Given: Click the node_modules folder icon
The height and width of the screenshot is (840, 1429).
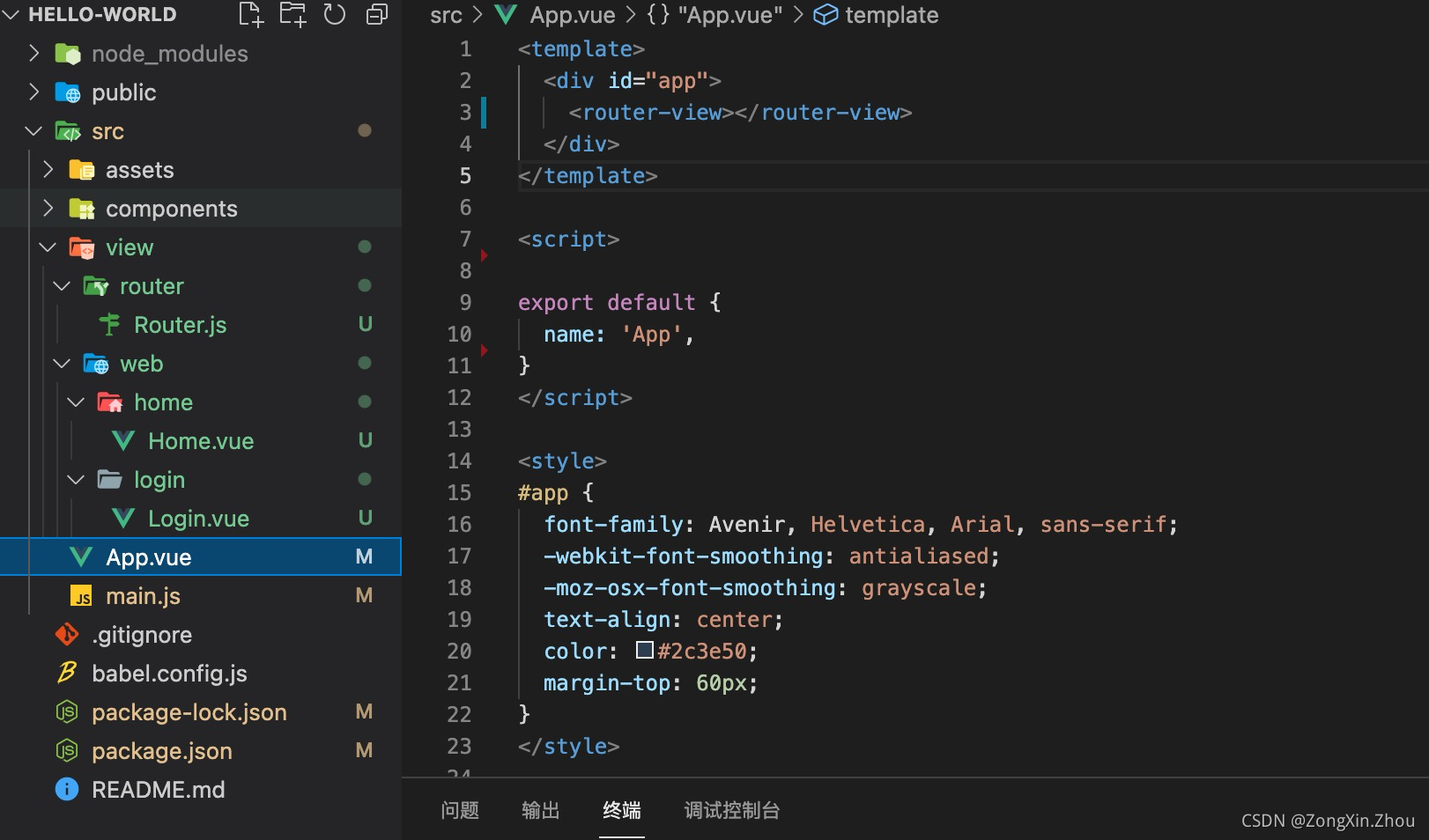Looking at the screenshot, I should click(68, 54).
